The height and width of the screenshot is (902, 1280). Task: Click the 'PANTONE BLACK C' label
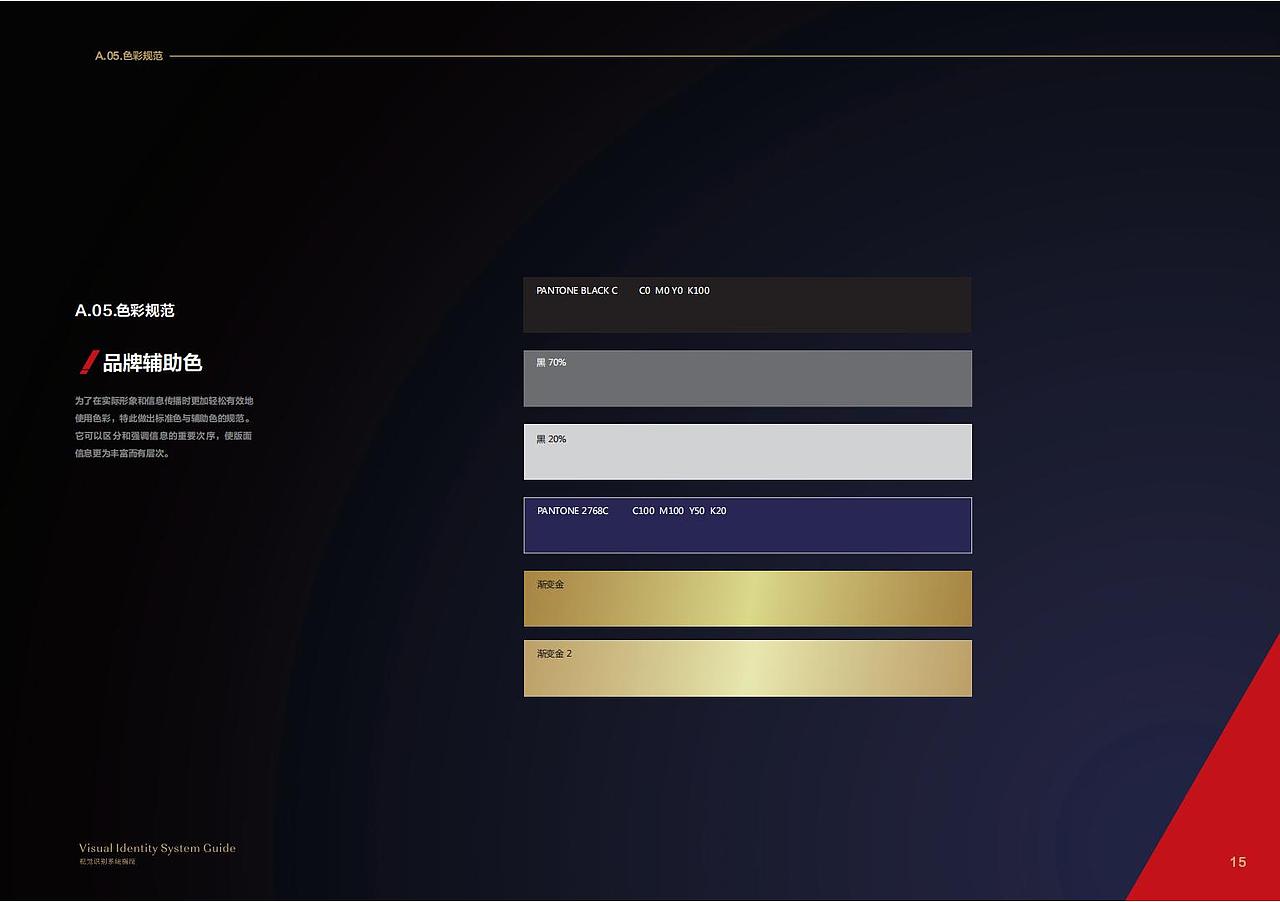pyautogui.click(x=577, y=291)
